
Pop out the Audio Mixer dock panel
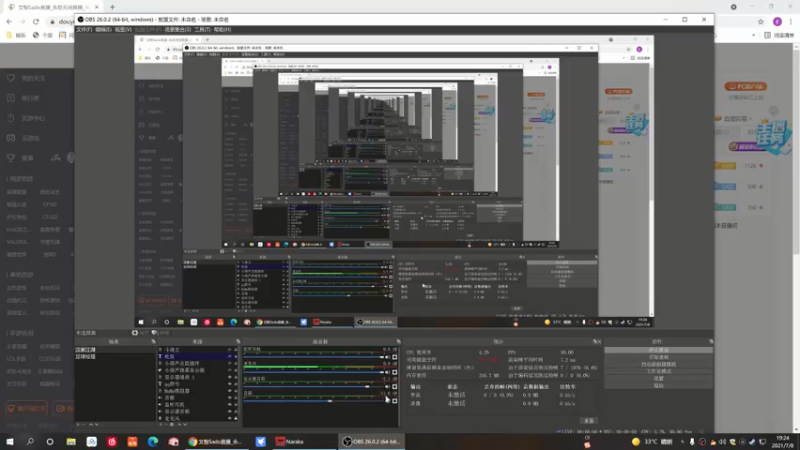[398, 341]
